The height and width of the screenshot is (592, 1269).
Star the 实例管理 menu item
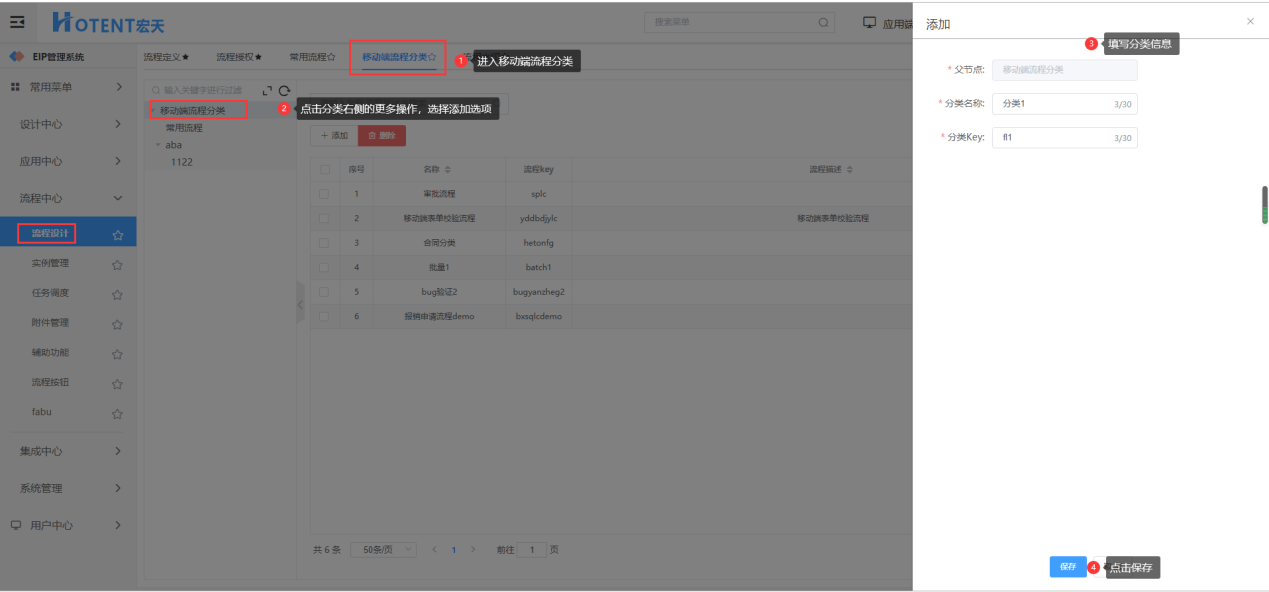(117, 265)
